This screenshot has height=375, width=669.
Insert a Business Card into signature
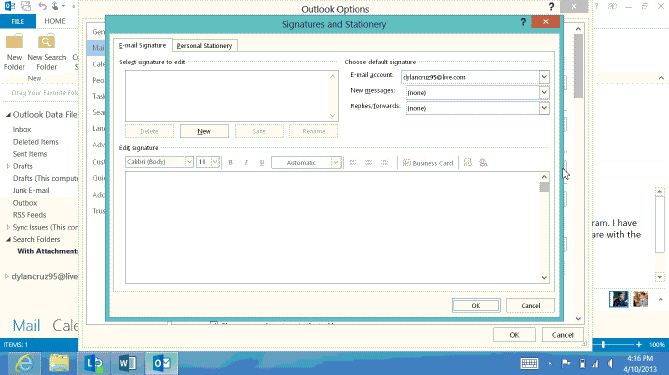(428, 163)
